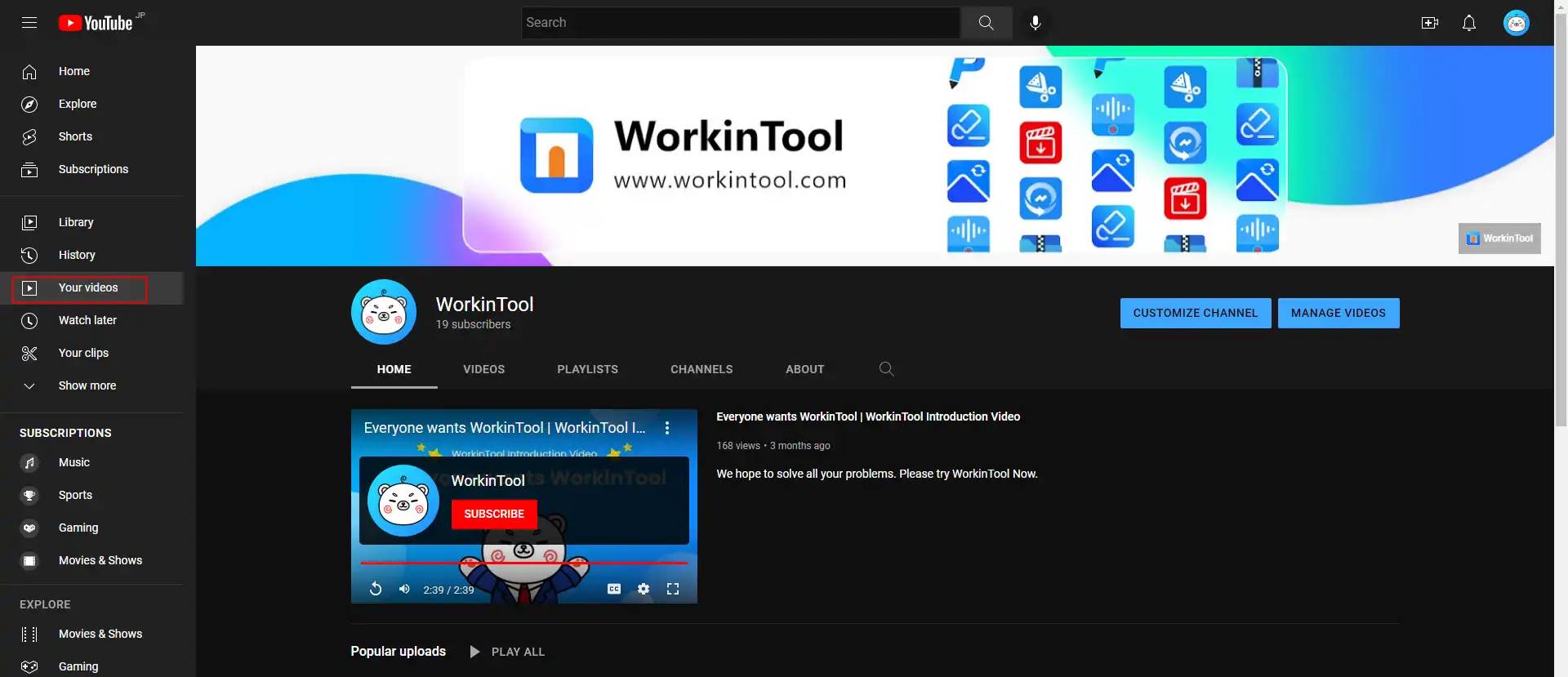Replay the featured video

click(376, 589)
